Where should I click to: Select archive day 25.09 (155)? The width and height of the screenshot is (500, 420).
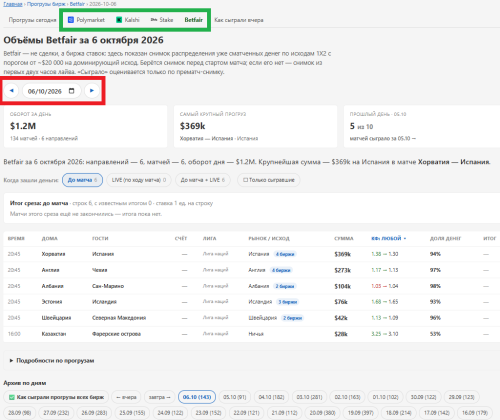(132, 413)
